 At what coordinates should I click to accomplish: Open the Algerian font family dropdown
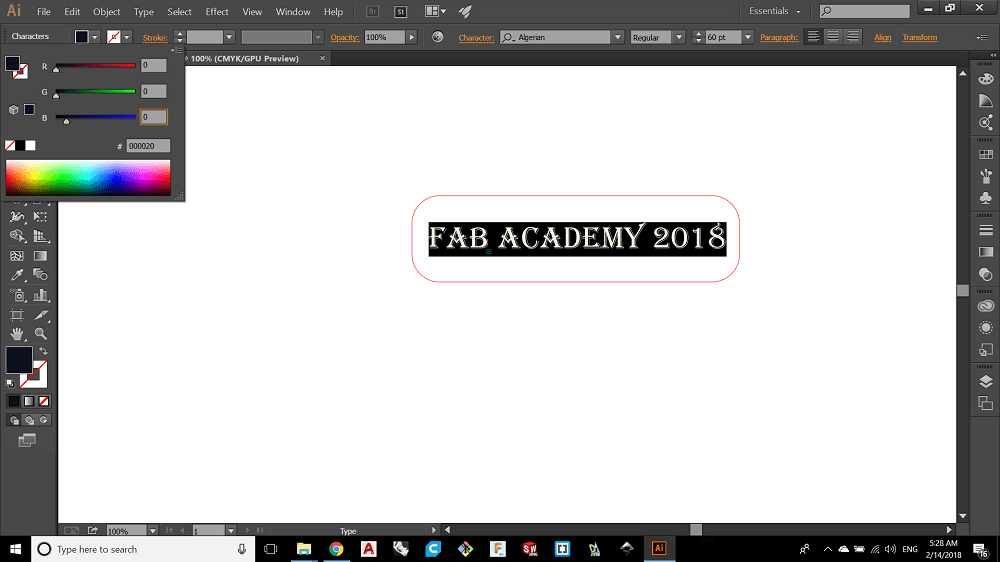617,37
